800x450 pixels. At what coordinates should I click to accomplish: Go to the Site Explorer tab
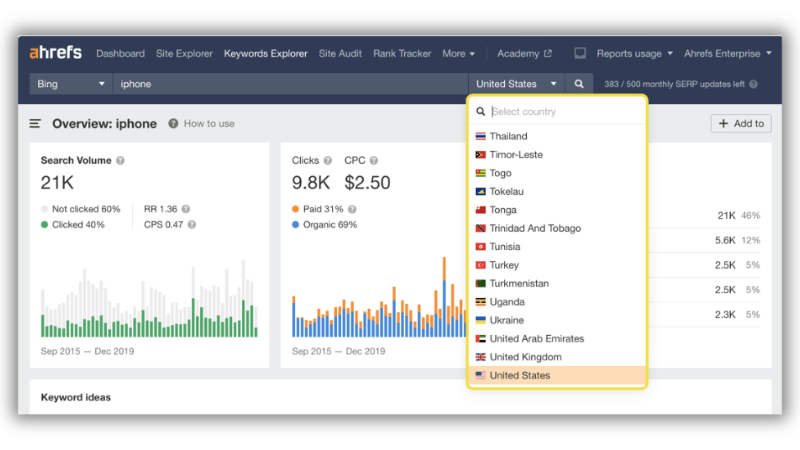[184, 54]
